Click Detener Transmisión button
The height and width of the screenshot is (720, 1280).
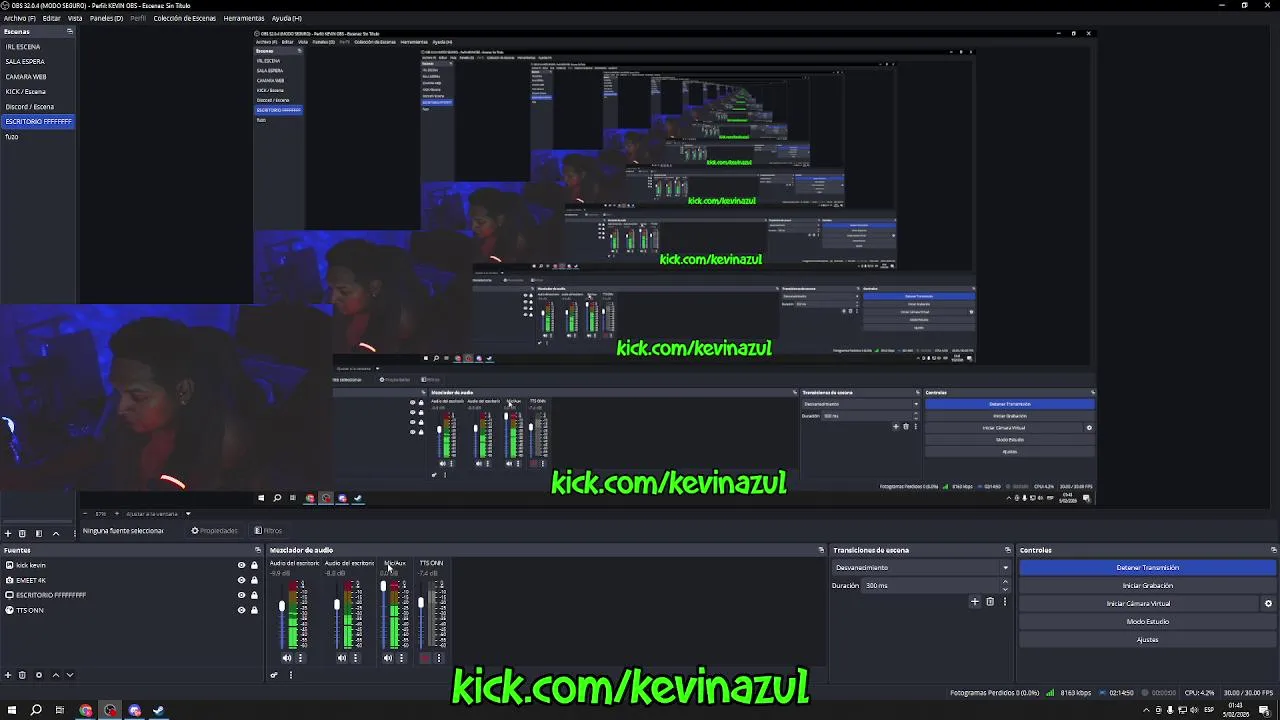1147,568
